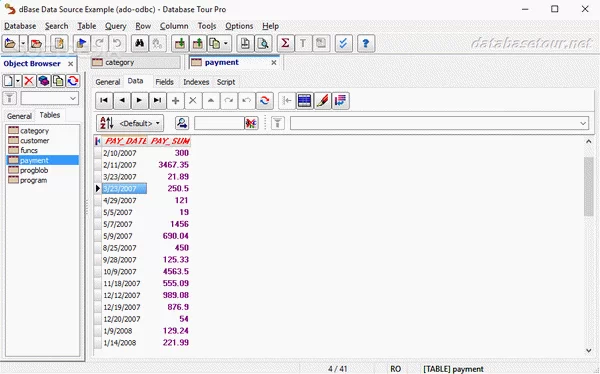Viewport: 600px width, 374px height.
Task: Go to next record button
Action: pyautogui.click(x=139, y=100)
